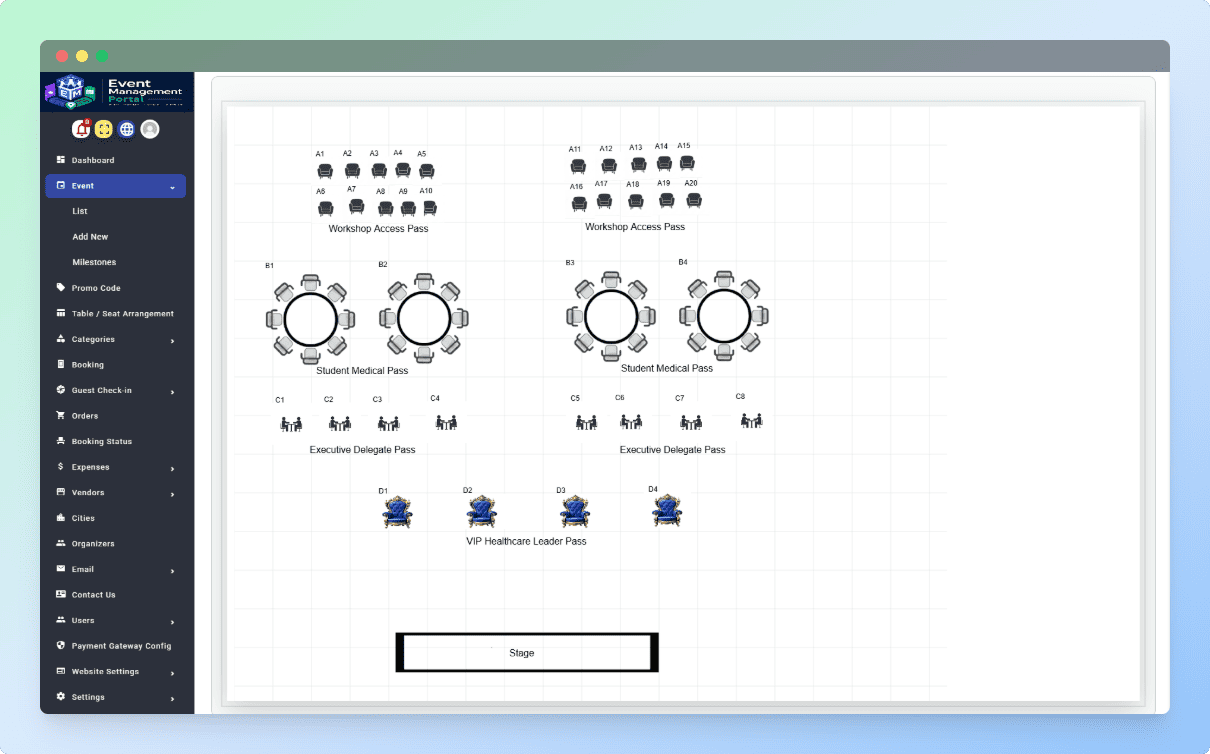Viewport: 1210px width, 754px height.
Task: Click the Event Management Portal logo
Action: [x=117, y=92]
